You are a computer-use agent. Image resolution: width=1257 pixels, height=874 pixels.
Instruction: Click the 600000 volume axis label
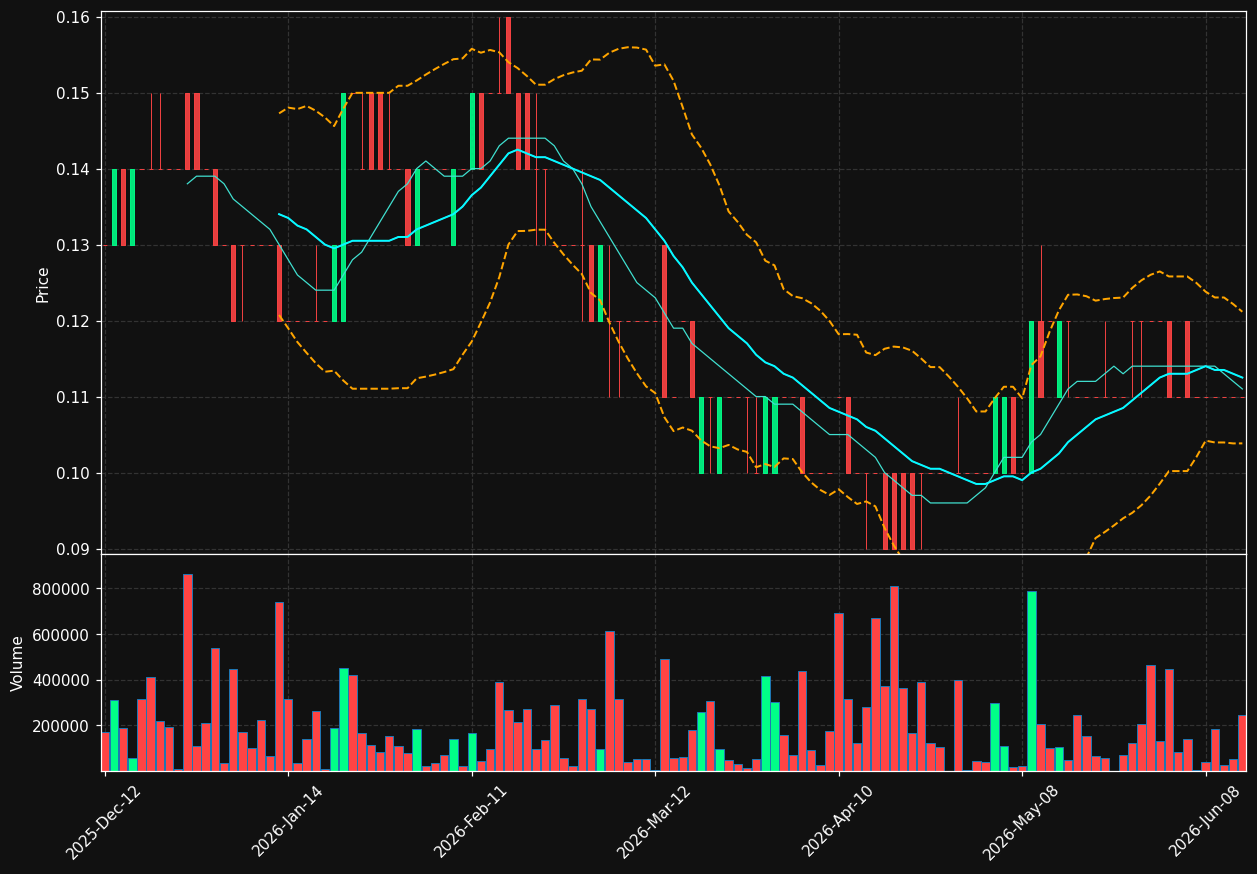click(x=61, y=635)
